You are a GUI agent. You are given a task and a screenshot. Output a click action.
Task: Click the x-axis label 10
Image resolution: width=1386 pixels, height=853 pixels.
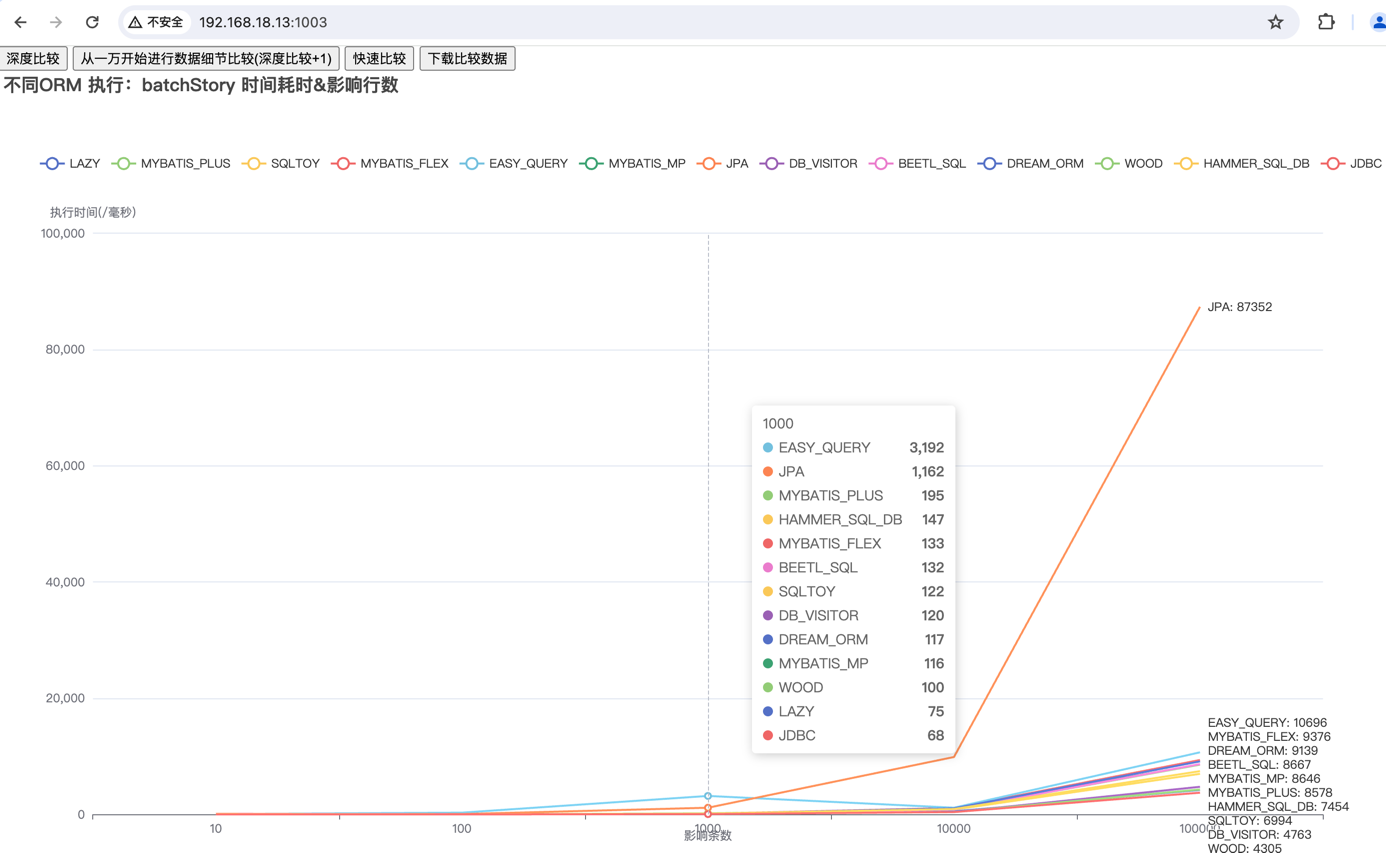click(x=215, y=829)
